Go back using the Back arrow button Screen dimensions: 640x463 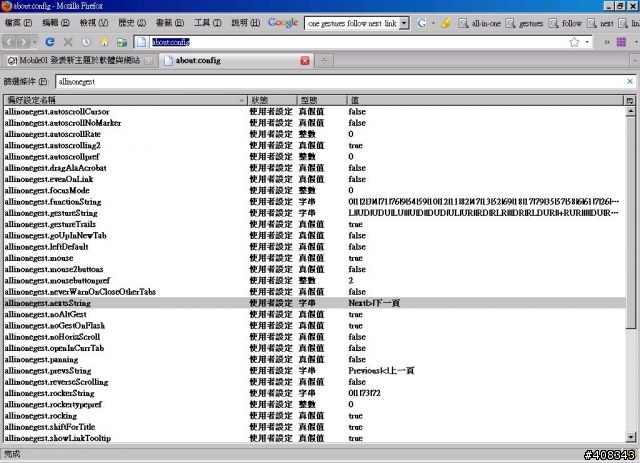[x=9, y=42]
